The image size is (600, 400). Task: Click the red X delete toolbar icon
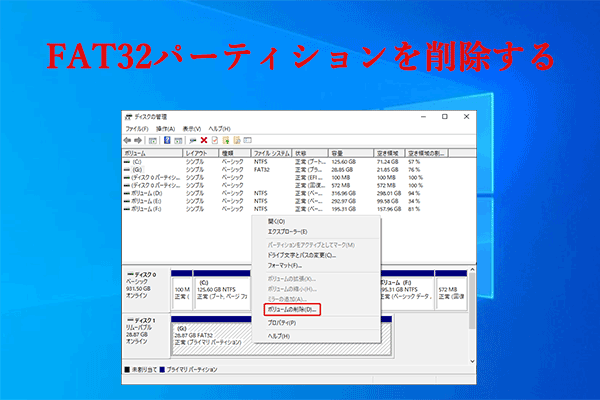[x=204, y=140]
